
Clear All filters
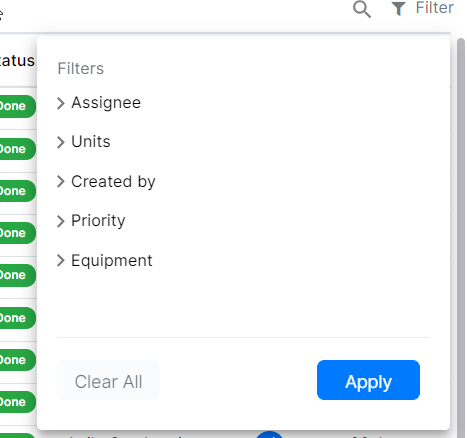click(x=108, y=380)
